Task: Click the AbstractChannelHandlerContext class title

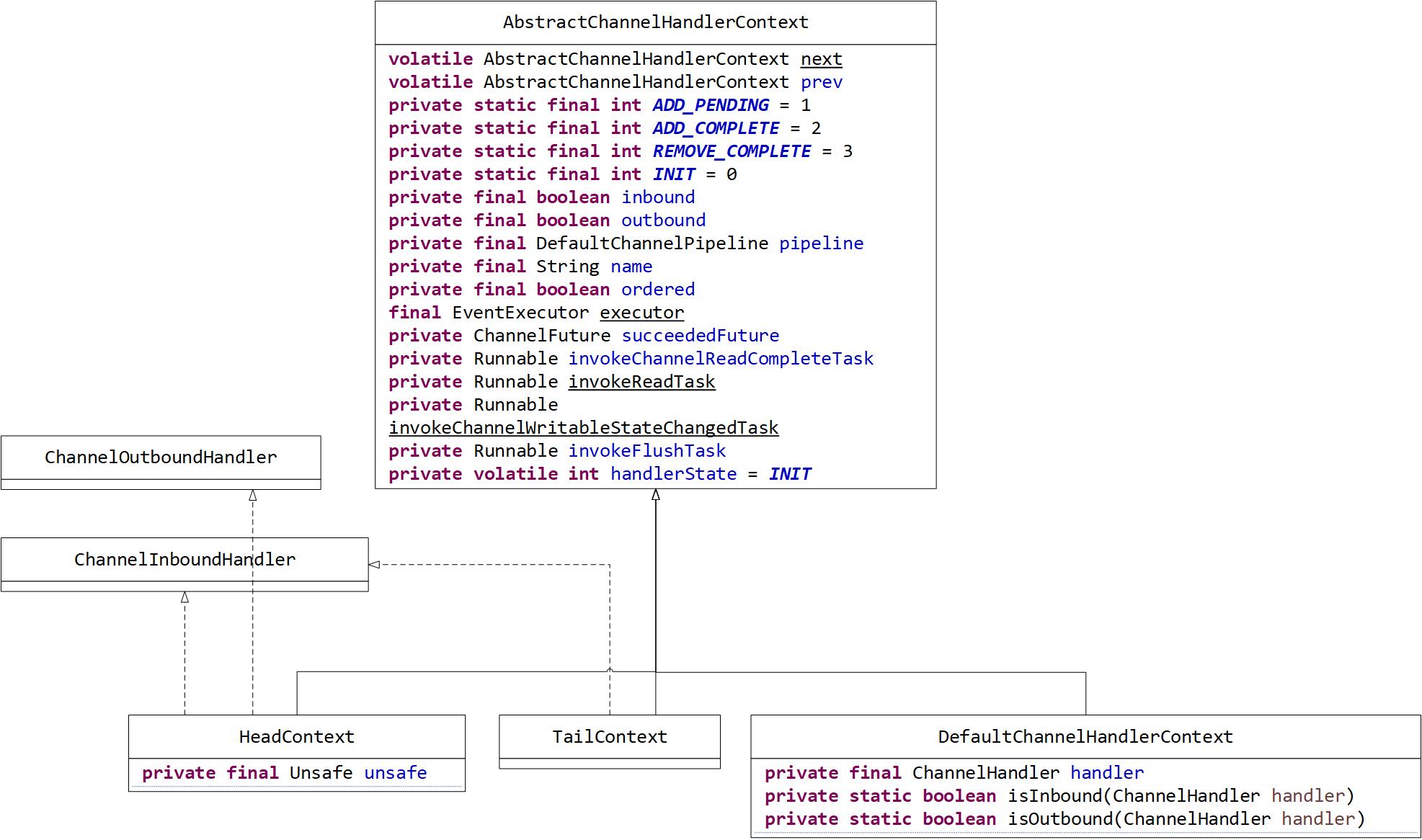Action: tap(655, 22)
